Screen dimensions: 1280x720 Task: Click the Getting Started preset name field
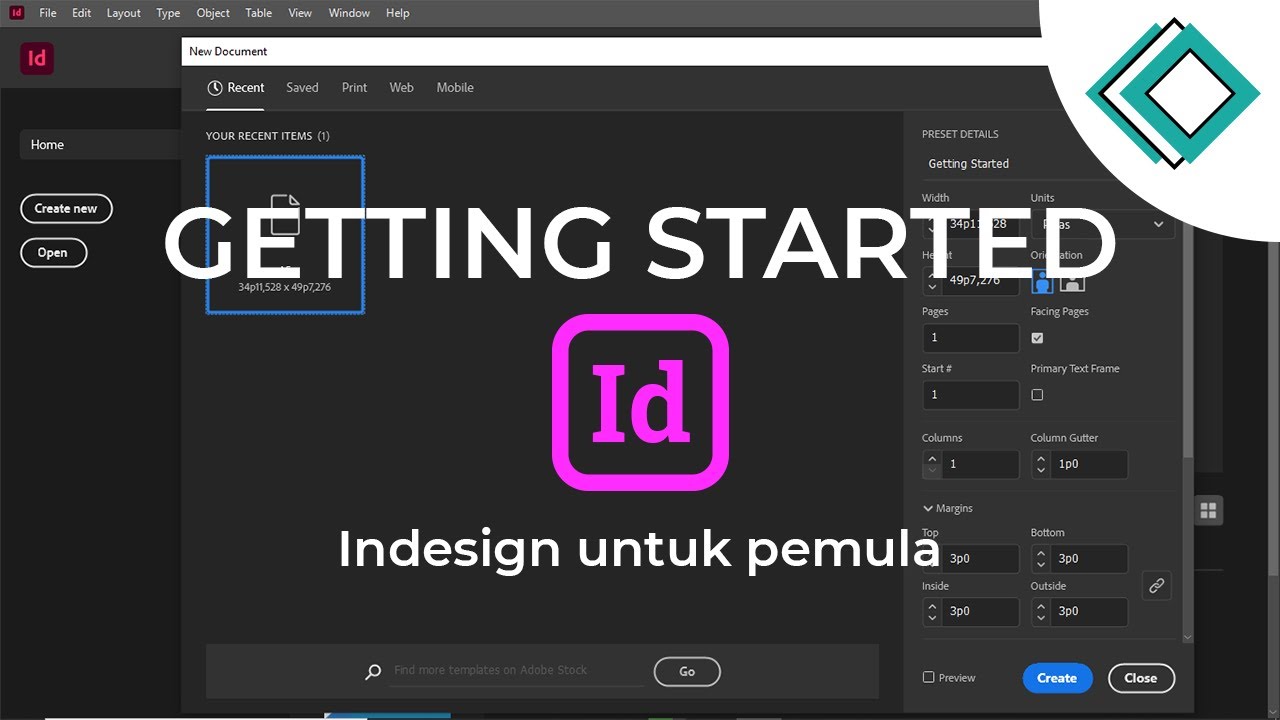[x=1050, y=164]
